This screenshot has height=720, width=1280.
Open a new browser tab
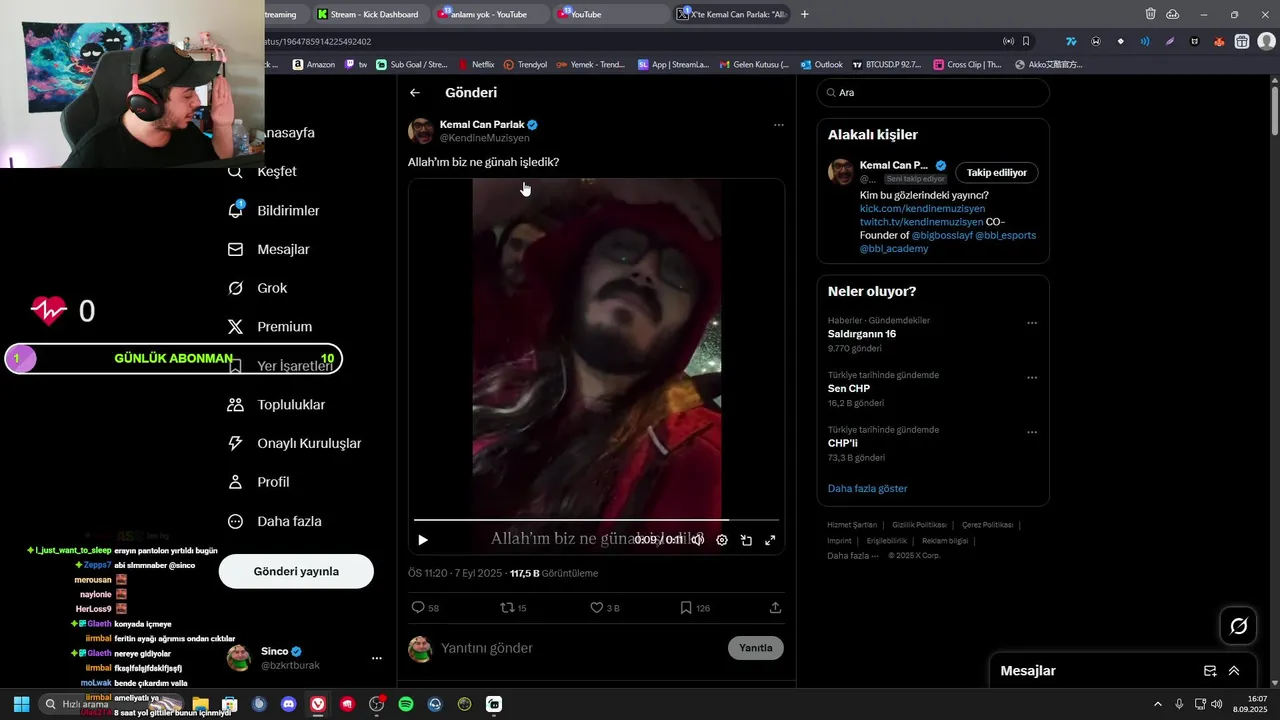[805, 14]
